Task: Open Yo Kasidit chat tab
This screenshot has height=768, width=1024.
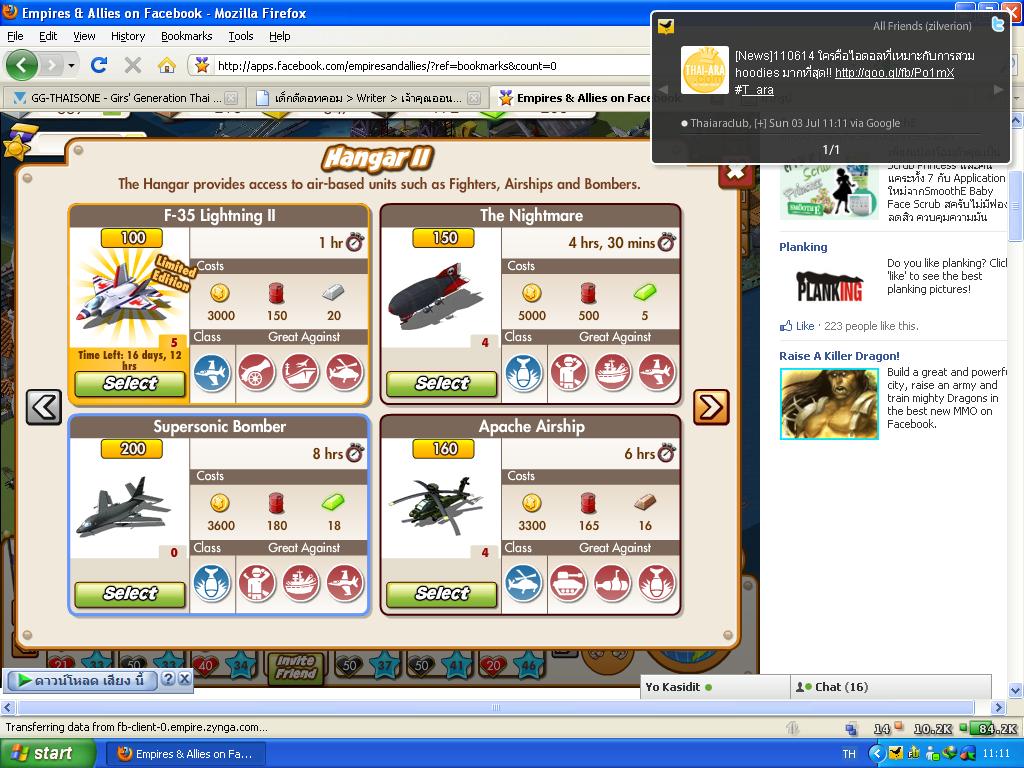Action: (714, 687)
